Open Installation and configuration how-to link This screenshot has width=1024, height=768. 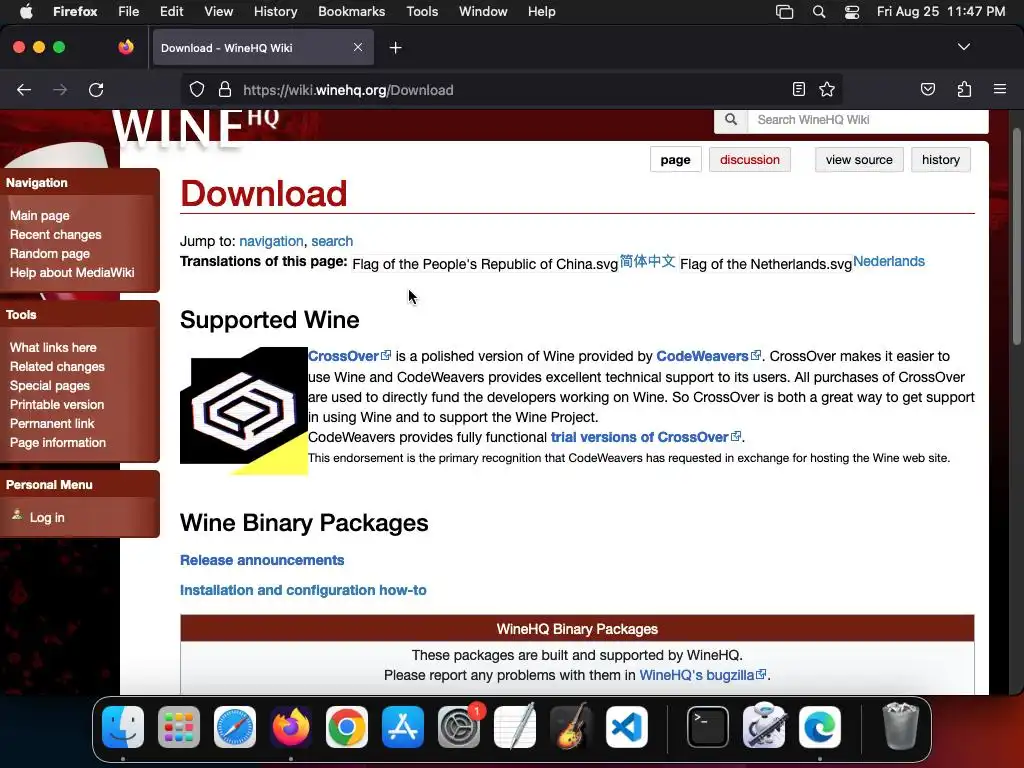(303, 590)
